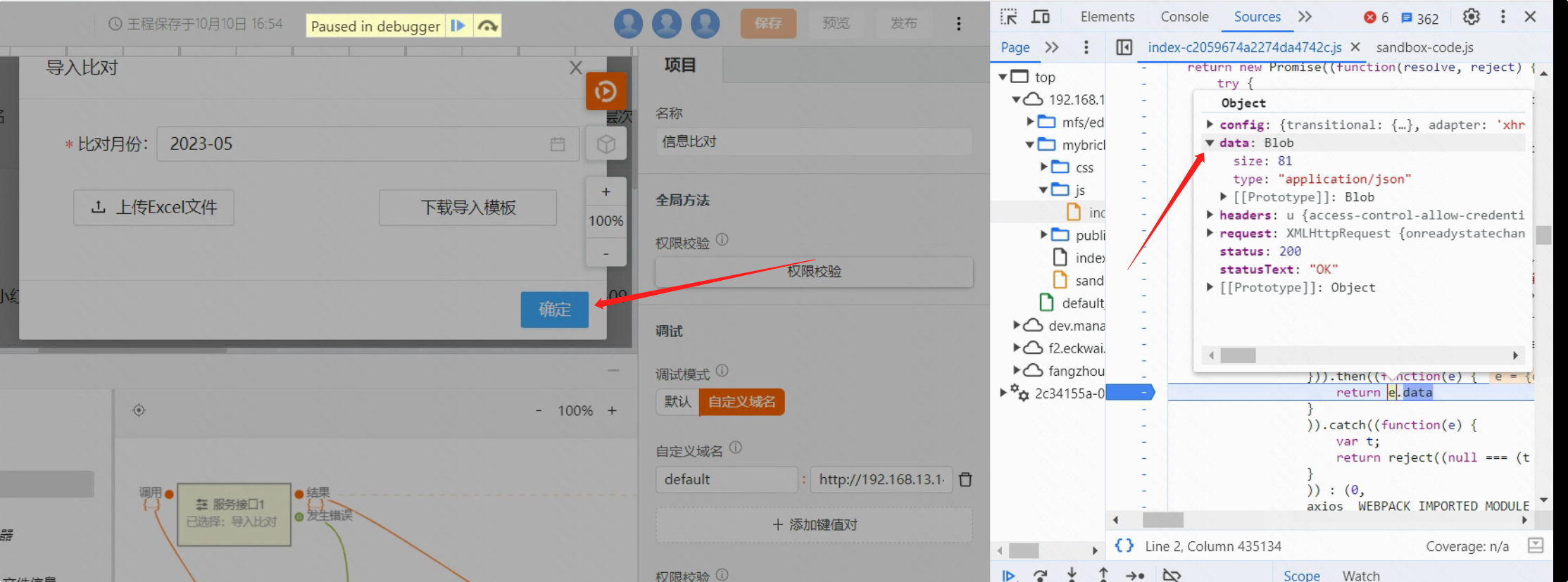Toggle DevTools device toolbar
1568x582 pixels.
(x=1041, y=17)
